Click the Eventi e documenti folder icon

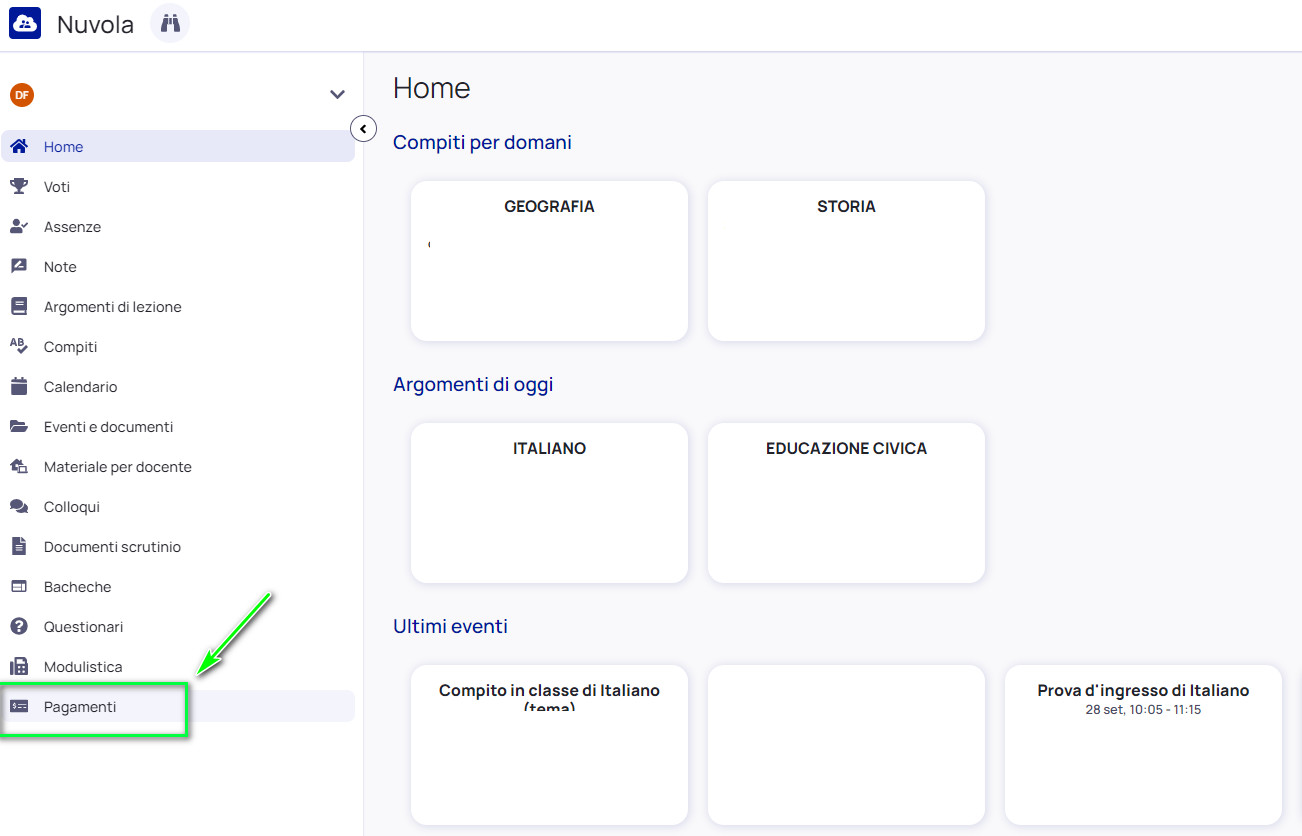tap(19, 426)
